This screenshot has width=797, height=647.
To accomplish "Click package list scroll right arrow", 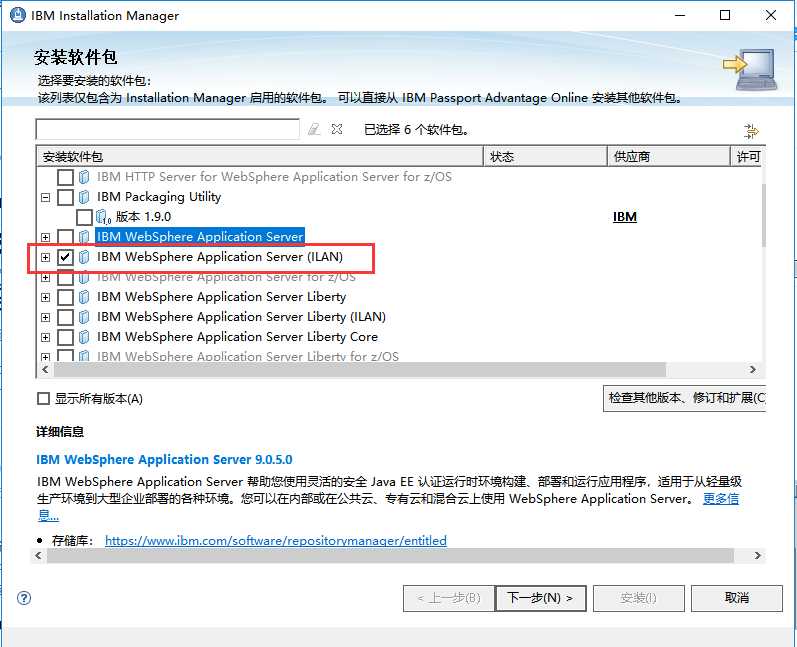I will (x=753, y=369).
